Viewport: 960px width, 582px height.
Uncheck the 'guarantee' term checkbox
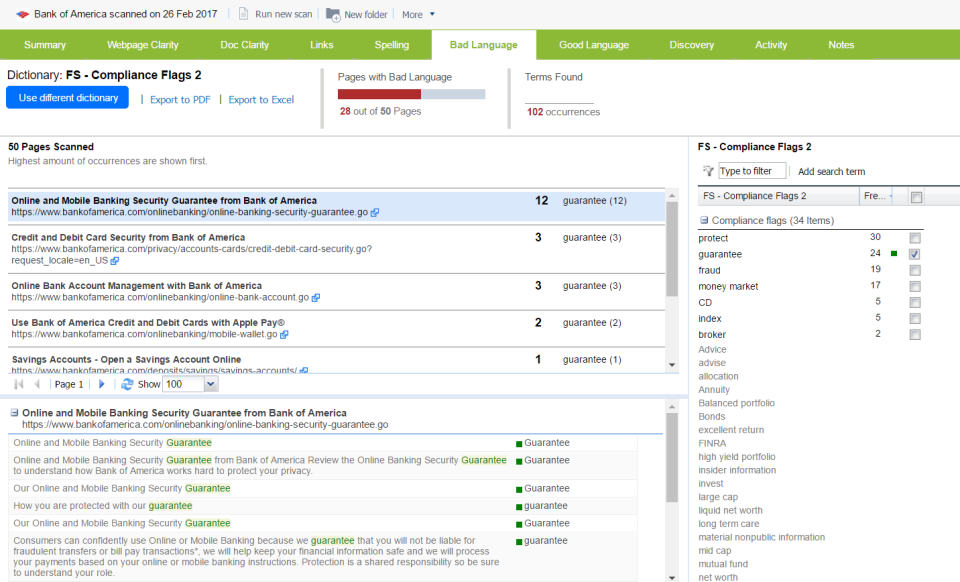pyautogui.click(x=915, y=254)
